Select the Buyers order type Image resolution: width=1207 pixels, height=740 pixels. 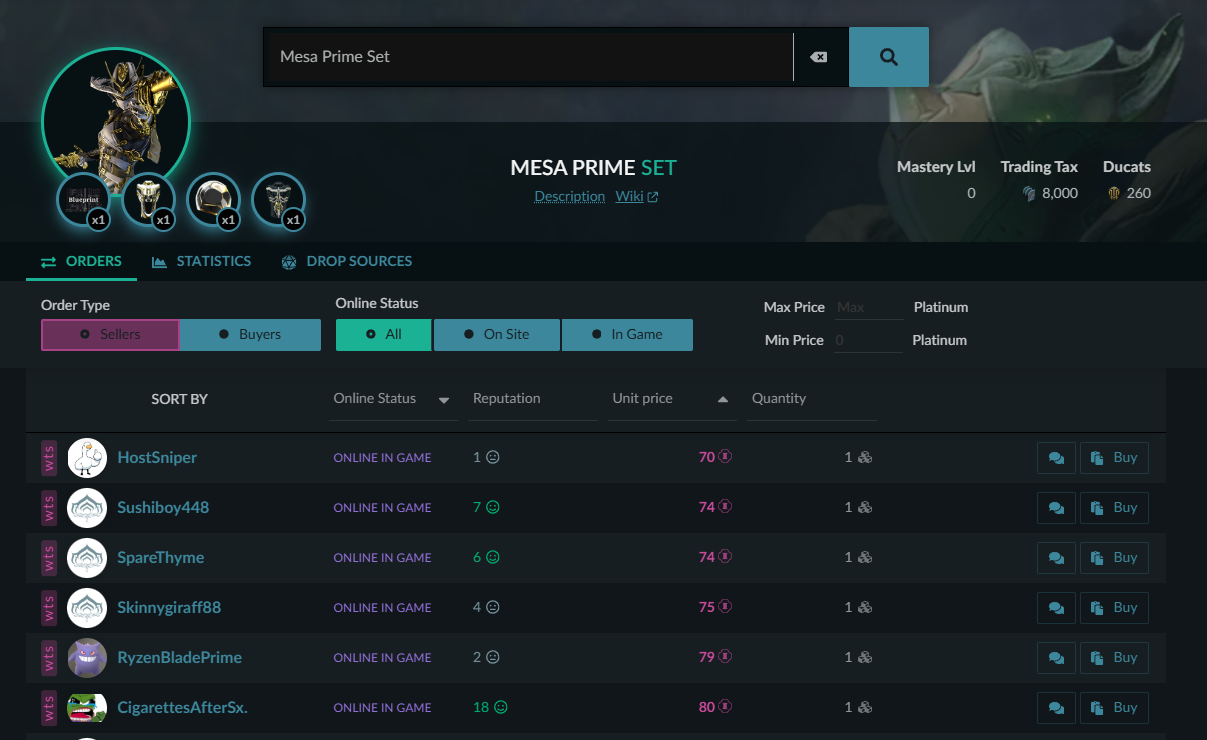(250, 335)
